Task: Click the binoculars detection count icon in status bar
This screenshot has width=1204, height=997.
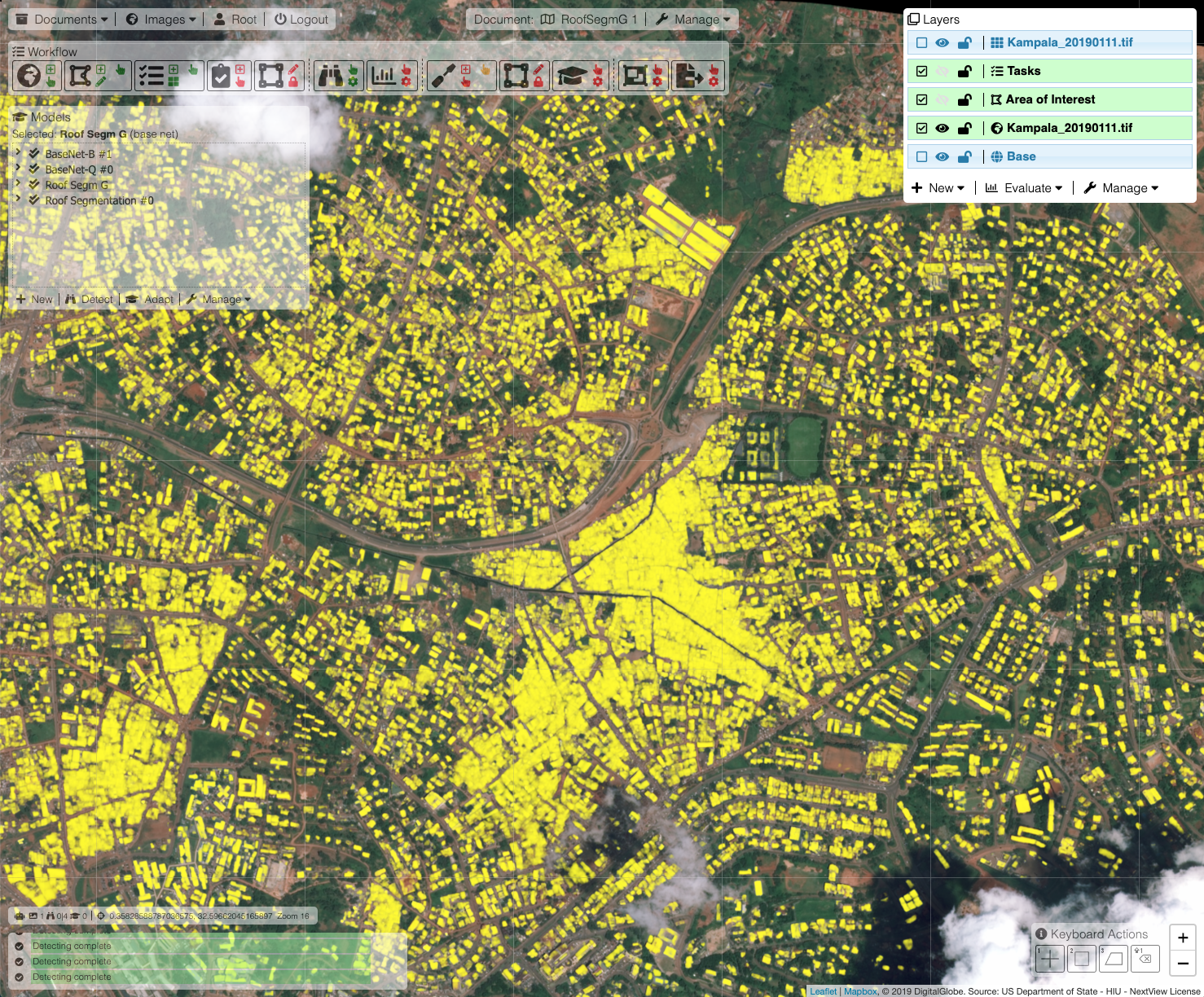Action: (x=51, y=916)
